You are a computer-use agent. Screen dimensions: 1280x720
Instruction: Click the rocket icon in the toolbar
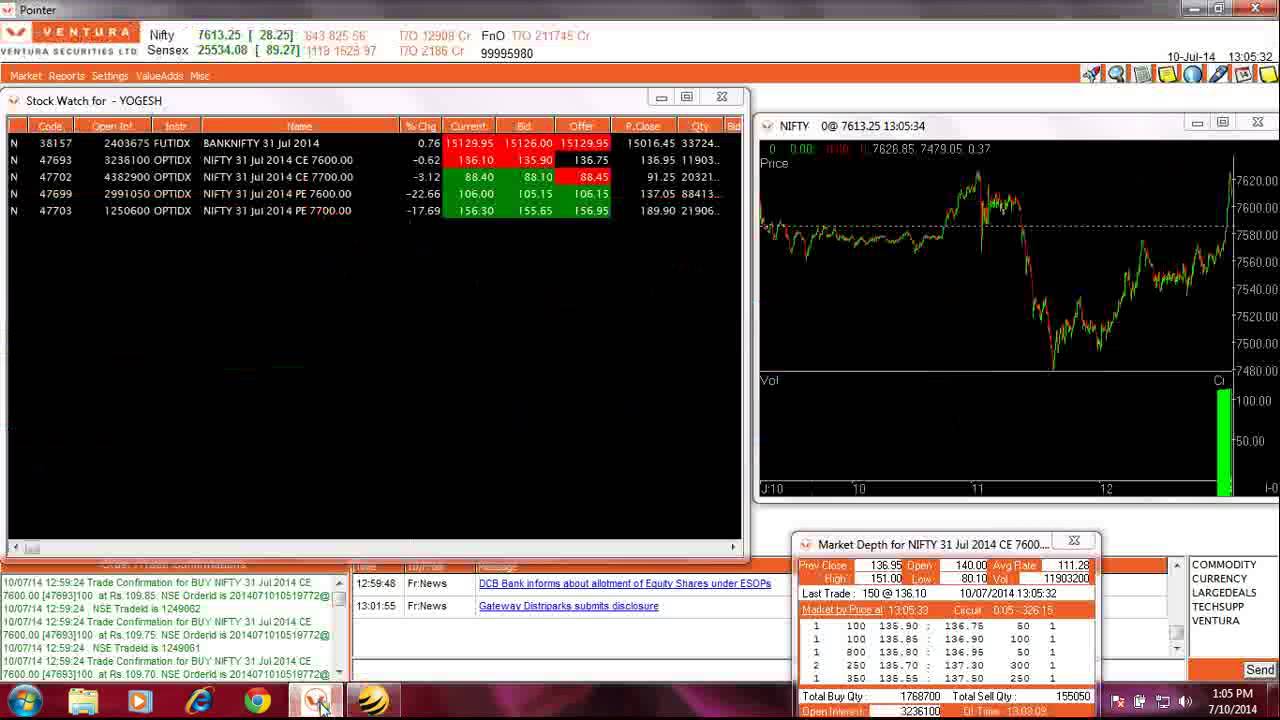pos(1091,74)
